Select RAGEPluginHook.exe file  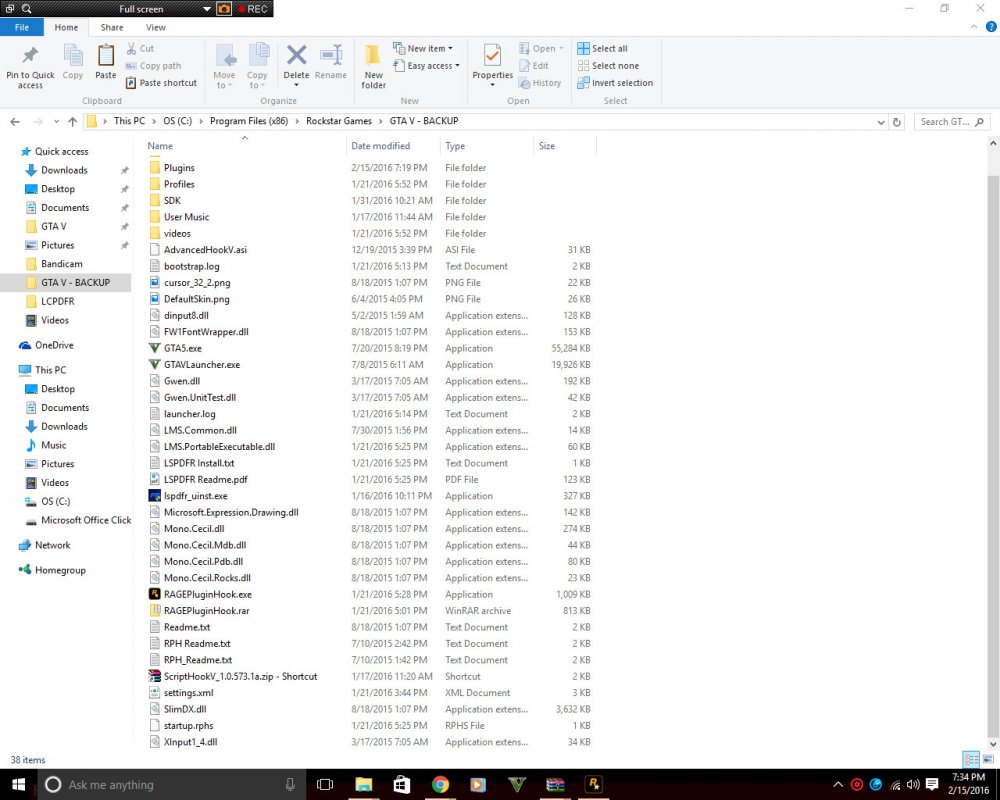(x=207, y=595)
